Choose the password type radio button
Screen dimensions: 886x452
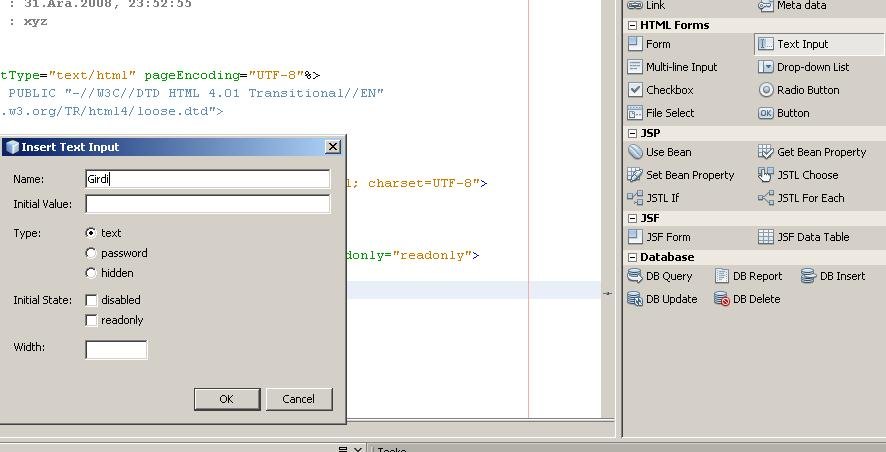click(x=90, y=253)
